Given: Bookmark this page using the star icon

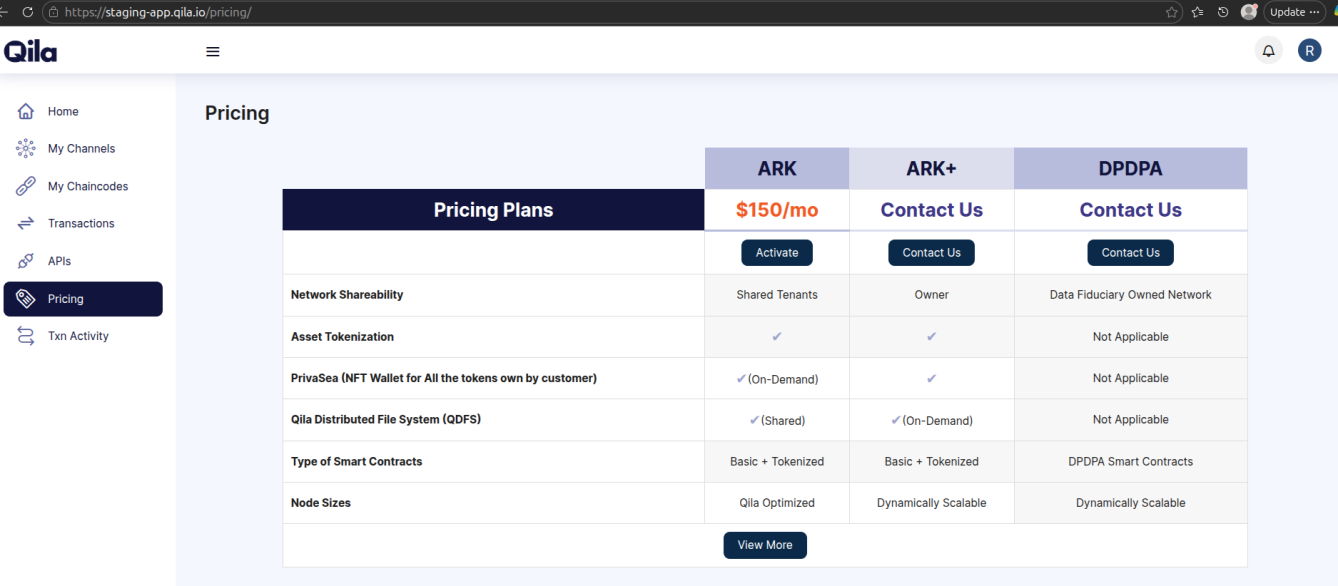Looking at the screenshot, I should (x=1171, y=12).
